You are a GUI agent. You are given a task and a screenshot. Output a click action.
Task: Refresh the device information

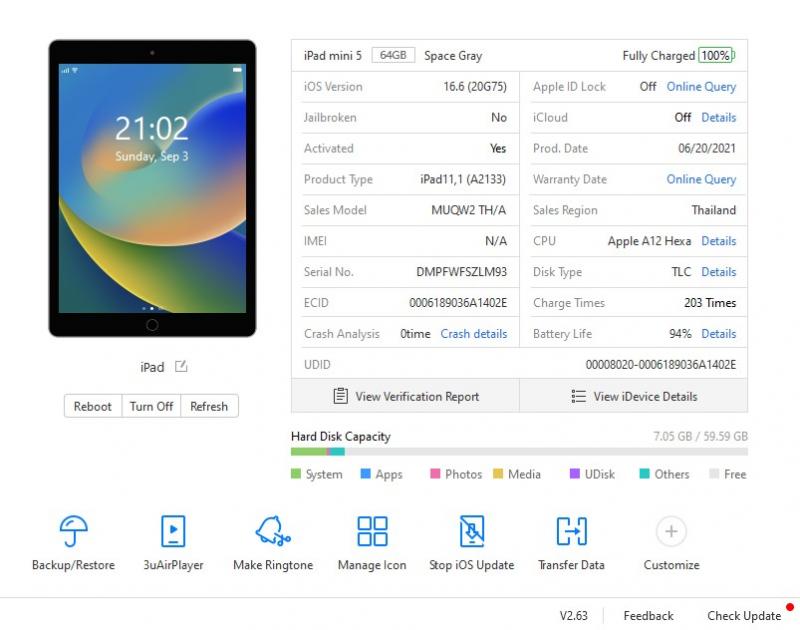[209, 406]
